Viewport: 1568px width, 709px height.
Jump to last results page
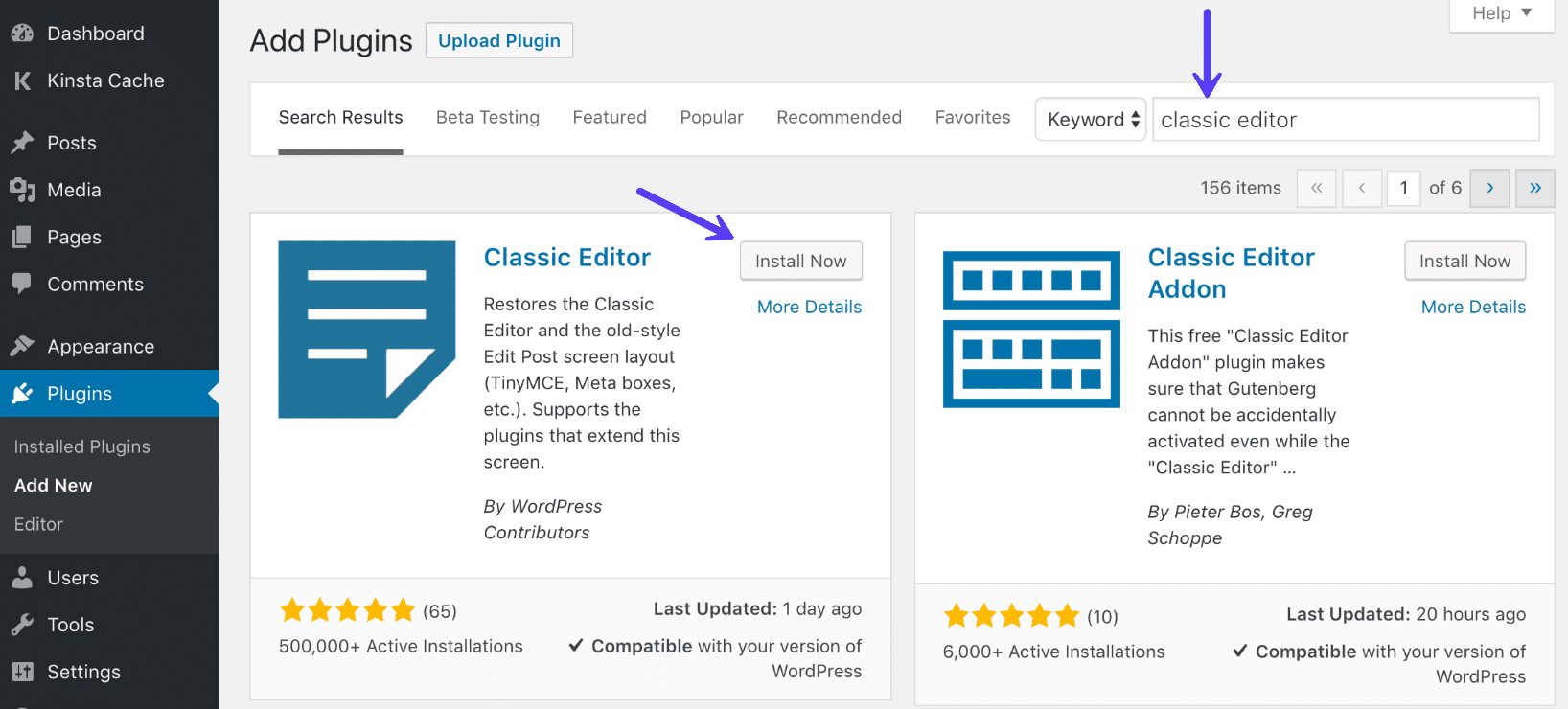point(1534,188)
